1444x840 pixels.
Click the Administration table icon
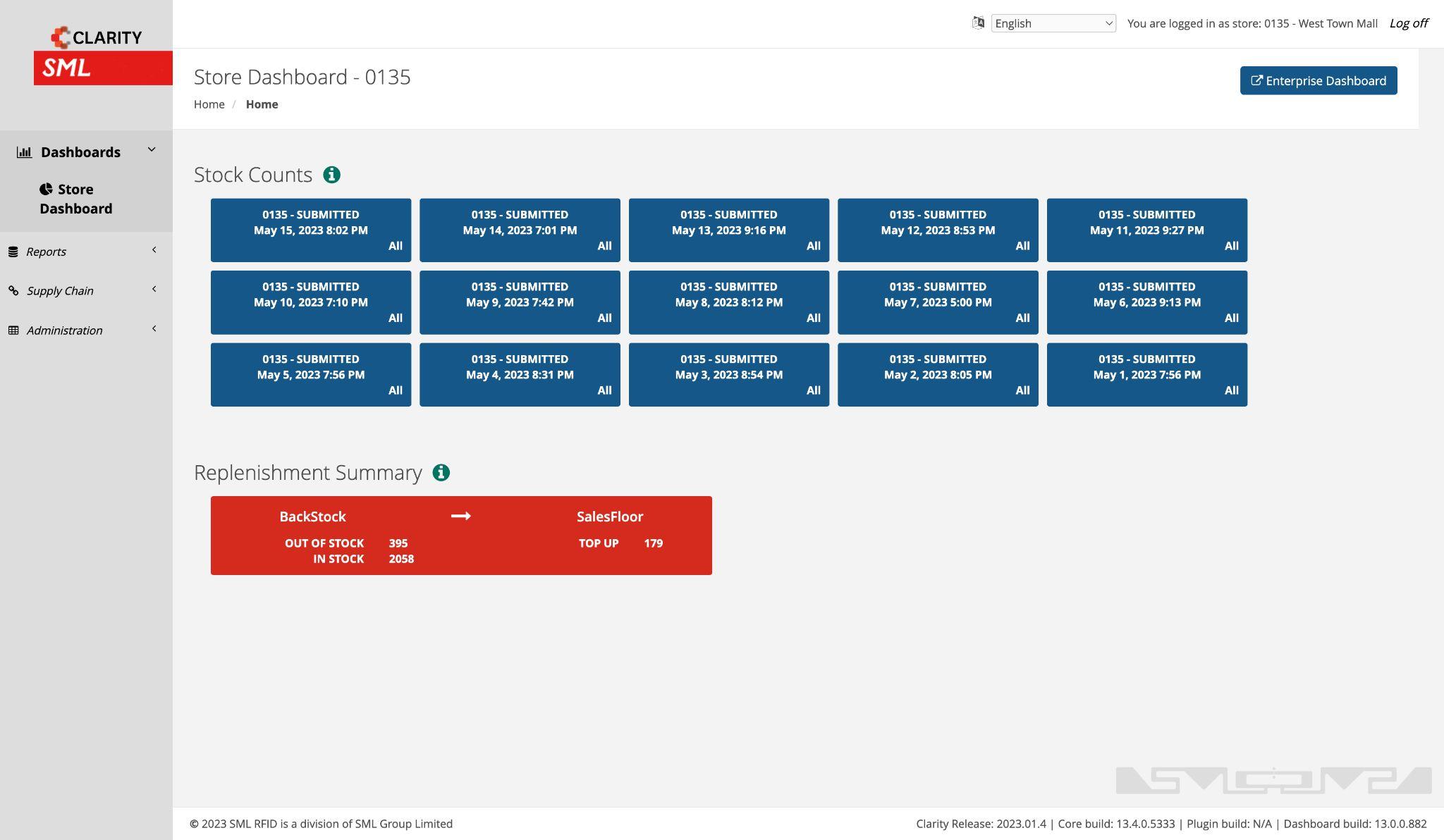(x=13, y=331)
